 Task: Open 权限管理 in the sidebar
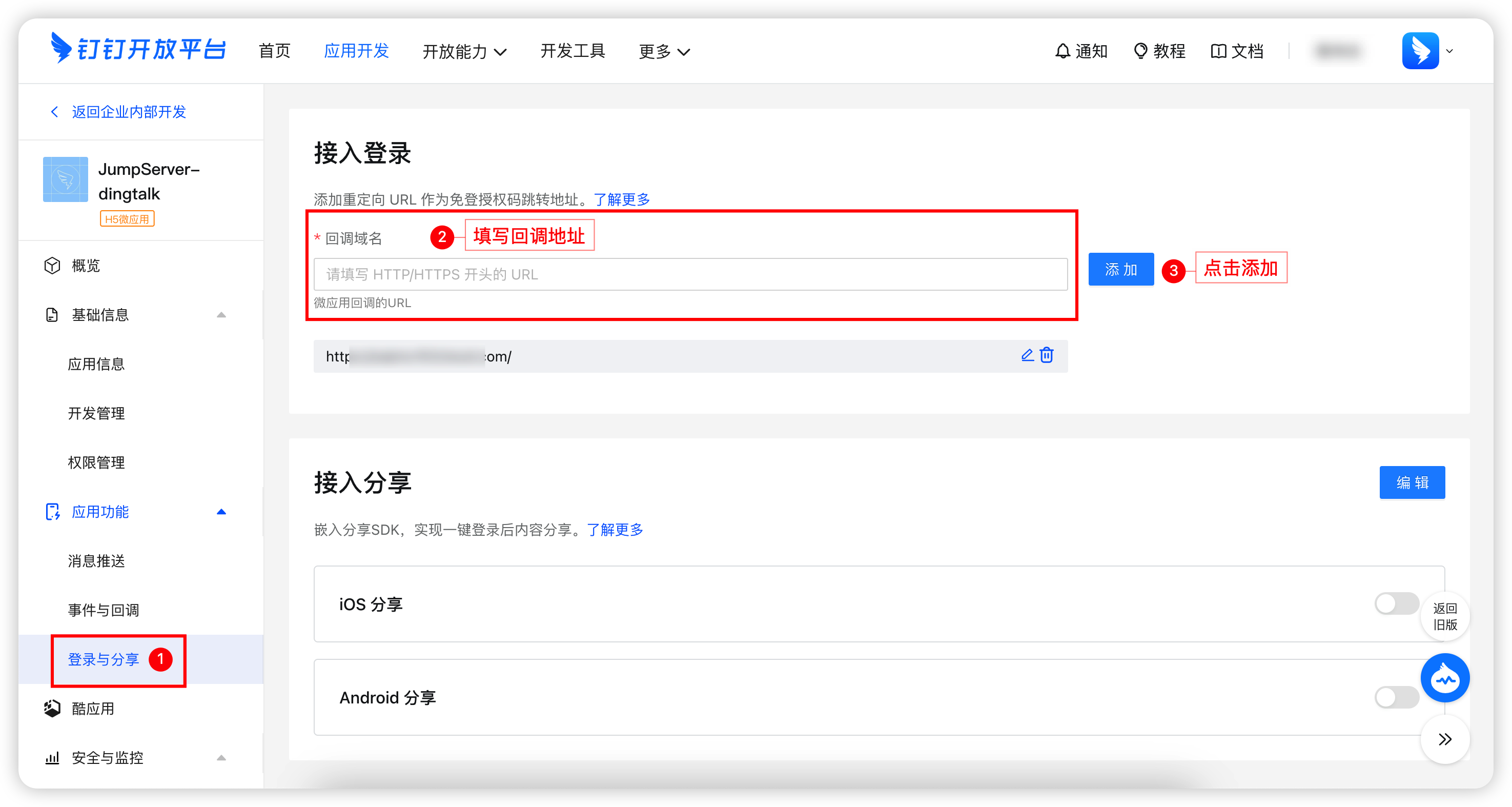coord(96,462)
